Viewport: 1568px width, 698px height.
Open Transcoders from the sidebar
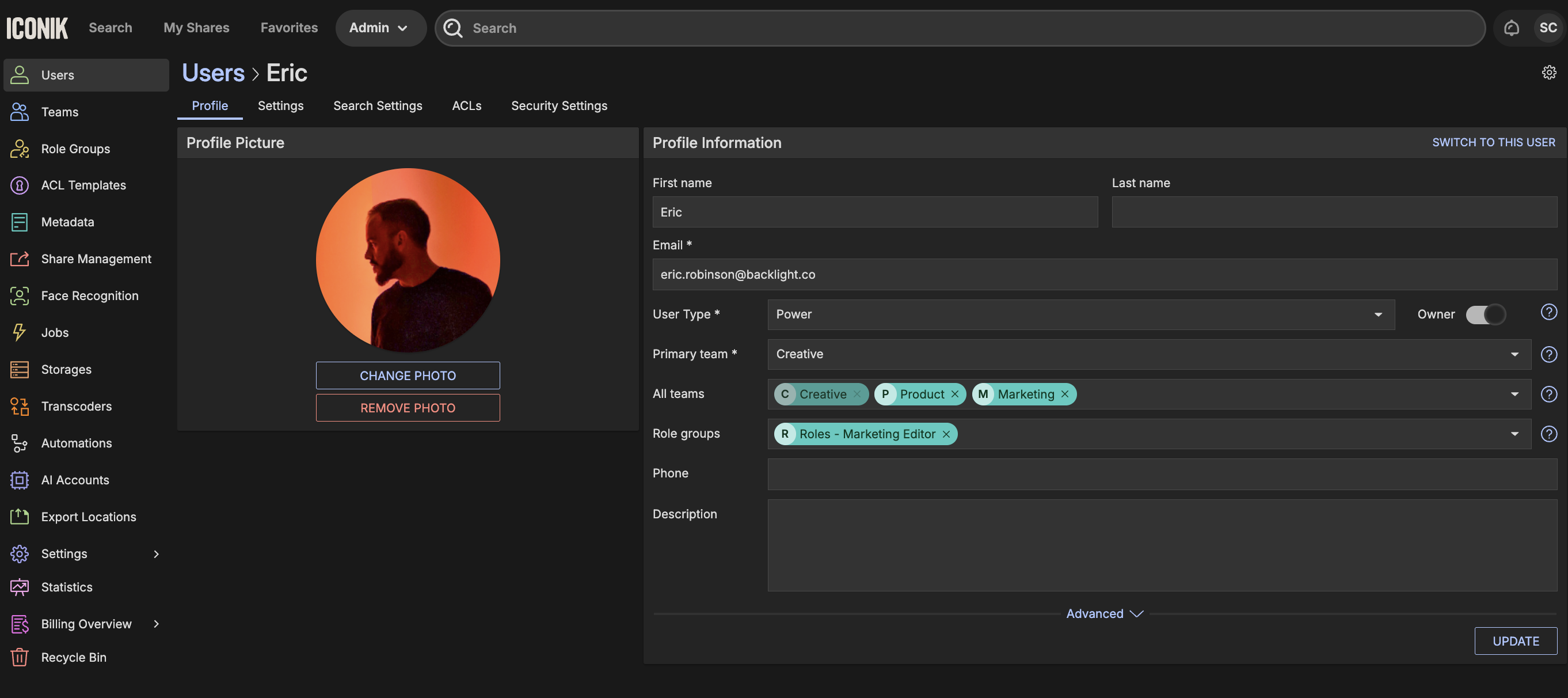click(x=76, y=406)
